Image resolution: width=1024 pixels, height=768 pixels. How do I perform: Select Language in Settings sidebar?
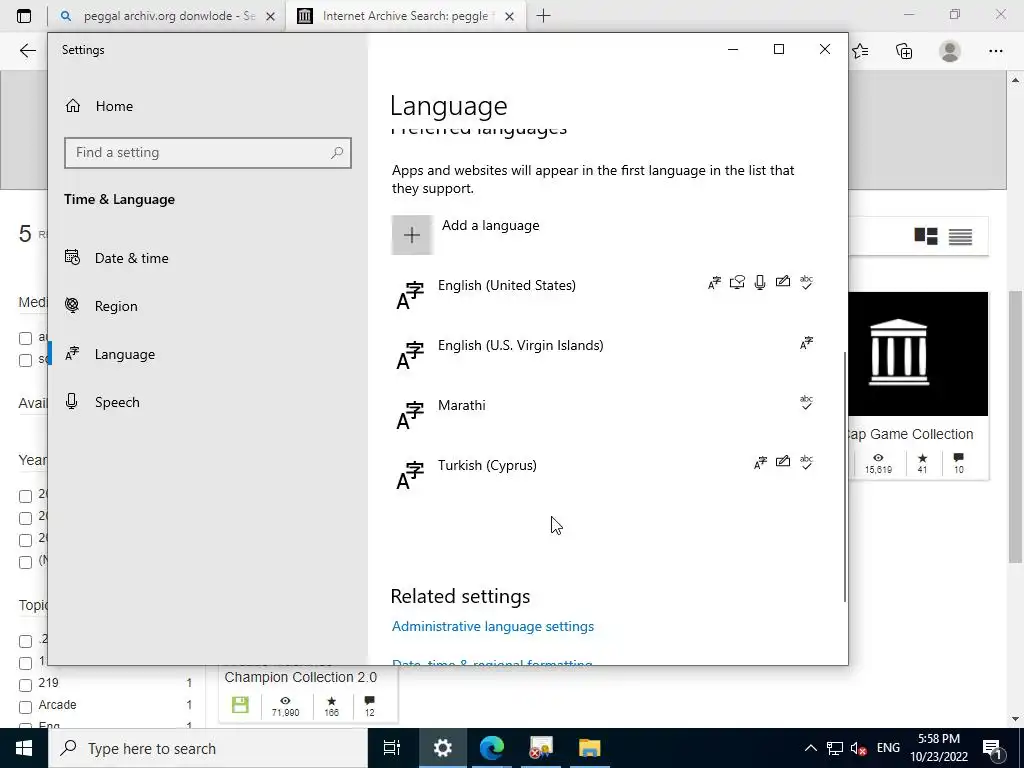(111, 354)
